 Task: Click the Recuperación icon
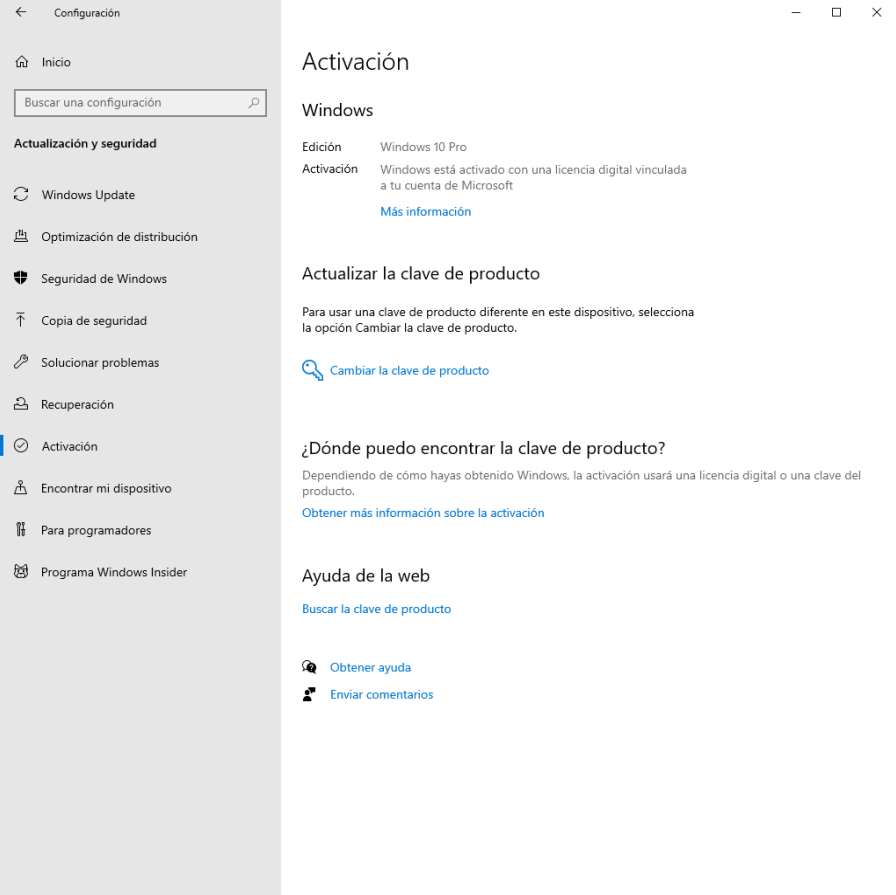click(x=21, y=404)
